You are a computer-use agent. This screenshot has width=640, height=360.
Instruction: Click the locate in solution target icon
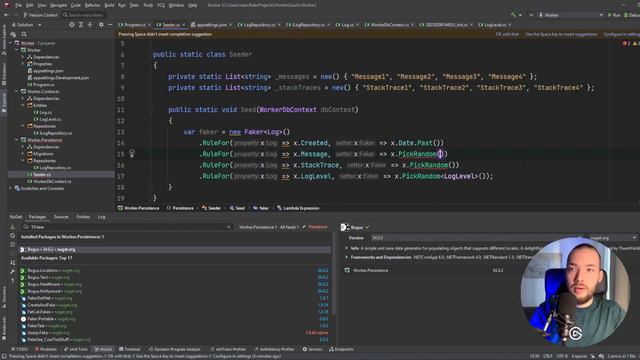point(72,25)
